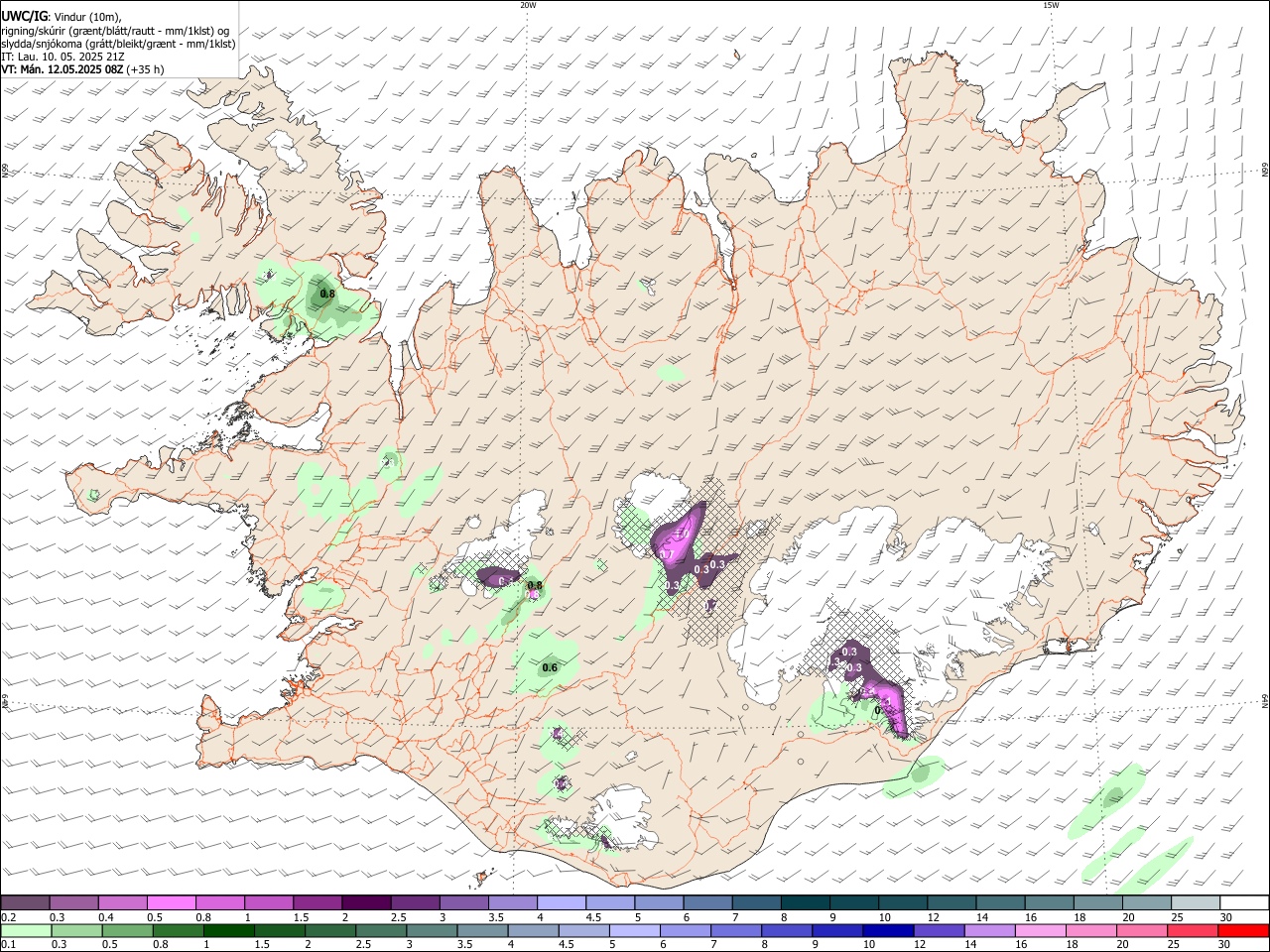Viewport: 1270px width, 952px height.
Task: Pick the lavender 4 swatch in top row
Action: 561,903
